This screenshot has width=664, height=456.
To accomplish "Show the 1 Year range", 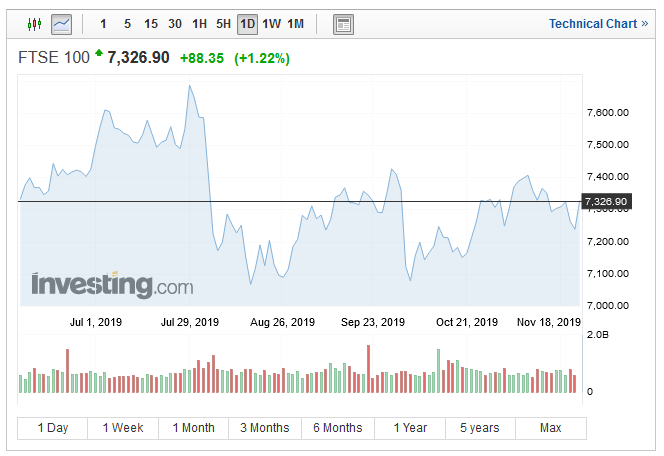I will [x=410, y=428].
